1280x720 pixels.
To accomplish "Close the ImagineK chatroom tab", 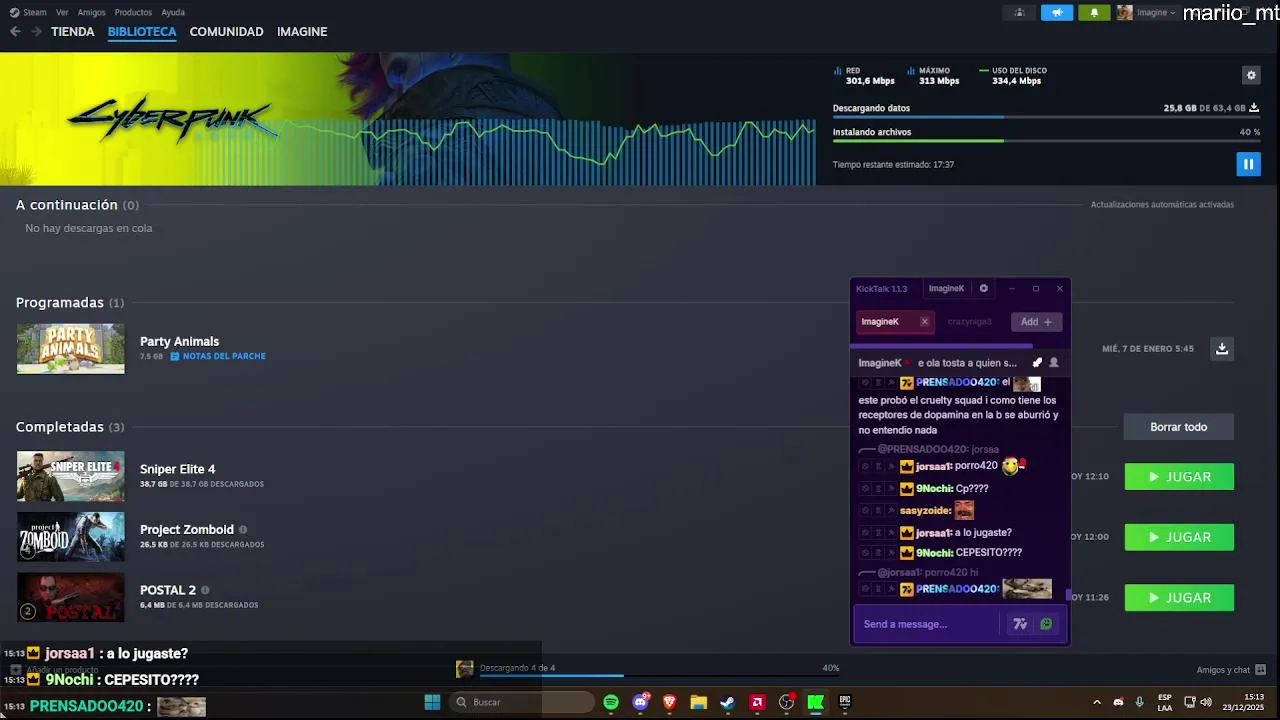I will click(x=924, y=322).
